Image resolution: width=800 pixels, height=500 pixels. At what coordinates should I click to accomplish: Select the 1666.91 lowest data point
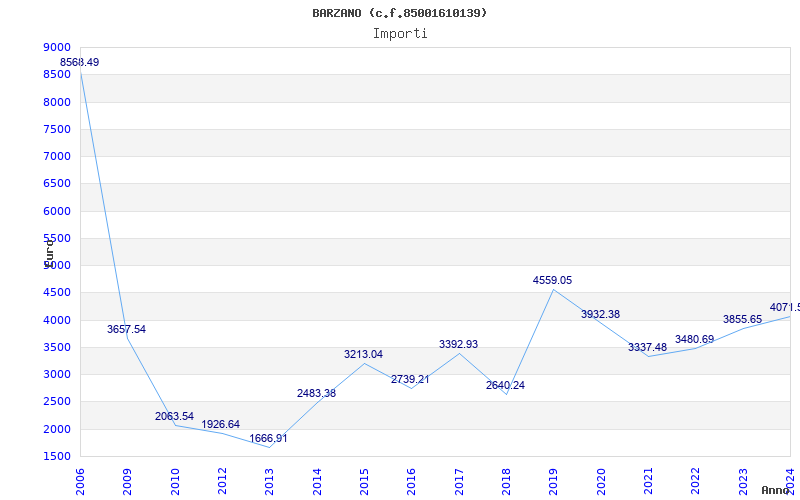tap(268, 438)
